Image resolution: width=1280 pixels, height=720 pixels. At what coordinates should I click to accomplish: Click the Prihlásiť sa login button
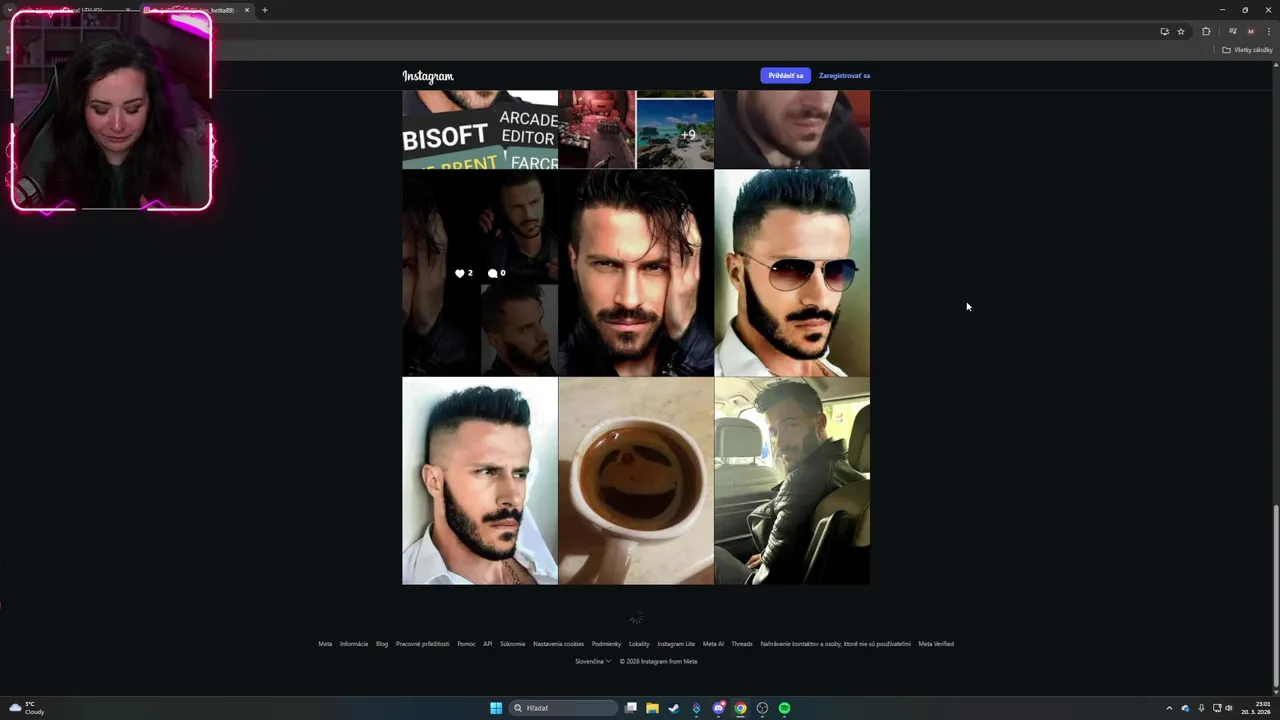point(785,76)
